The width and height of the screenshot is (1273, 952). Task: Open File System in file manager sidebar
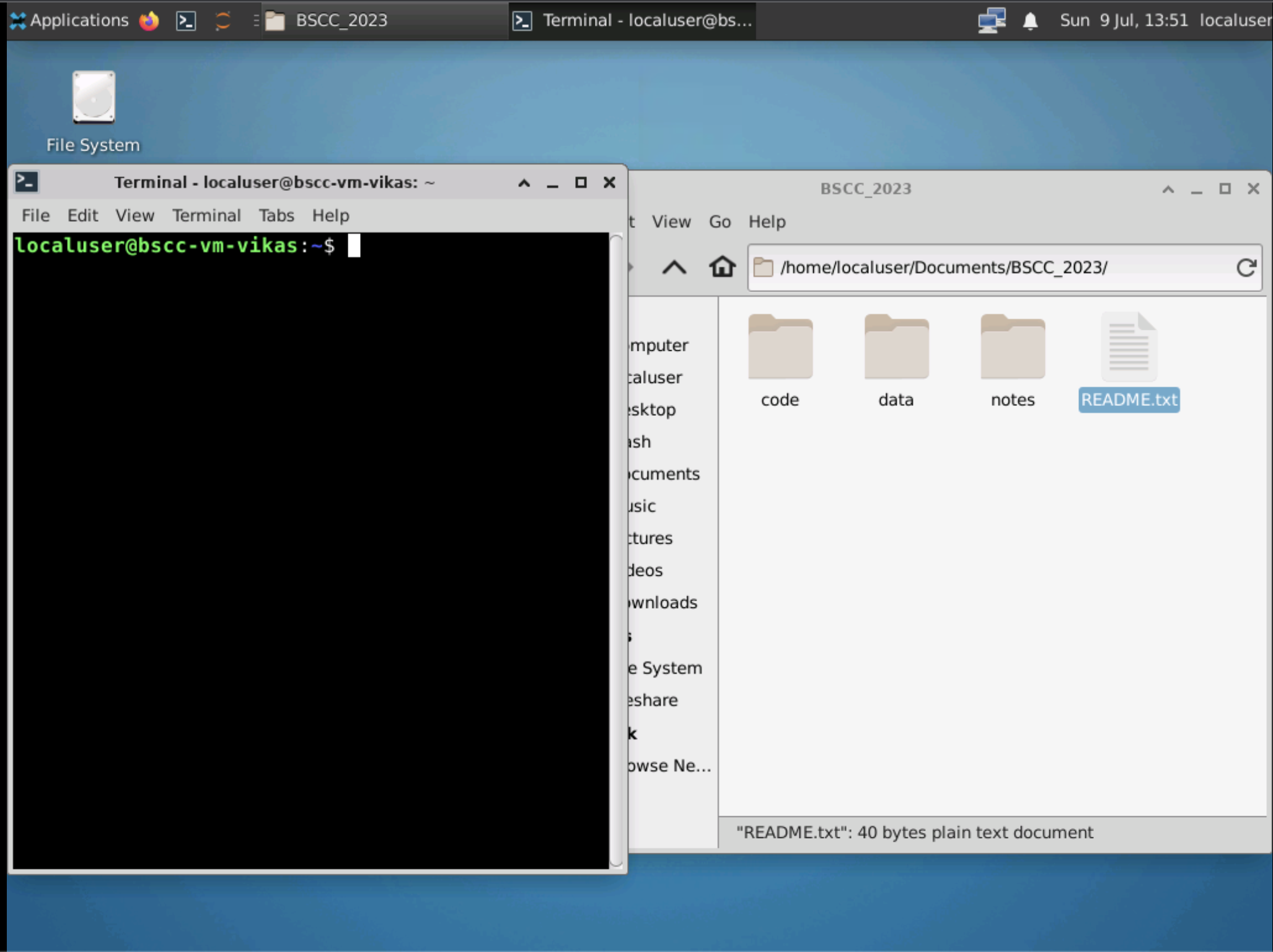(666, 668)
